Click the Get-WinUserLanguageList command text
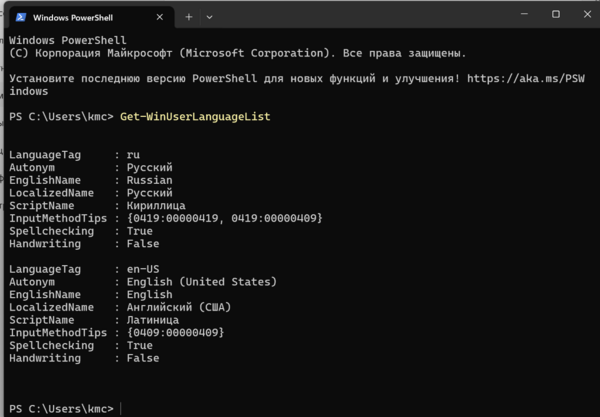Viewport: 600px width, 417px height. [x=194, y=117]
